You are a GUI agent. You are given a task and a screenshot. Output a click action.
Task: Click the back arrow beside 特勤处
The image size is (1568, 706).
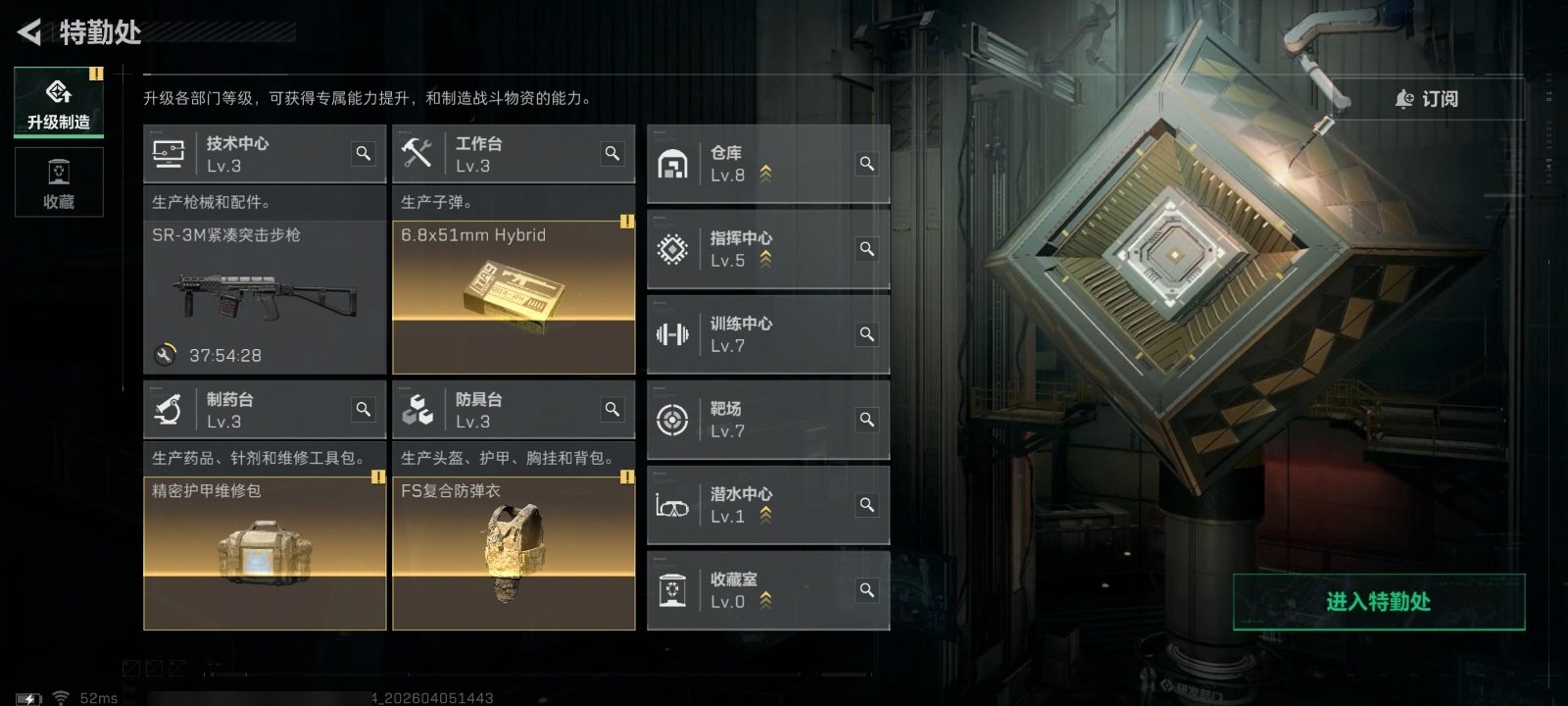pos(30,32)
